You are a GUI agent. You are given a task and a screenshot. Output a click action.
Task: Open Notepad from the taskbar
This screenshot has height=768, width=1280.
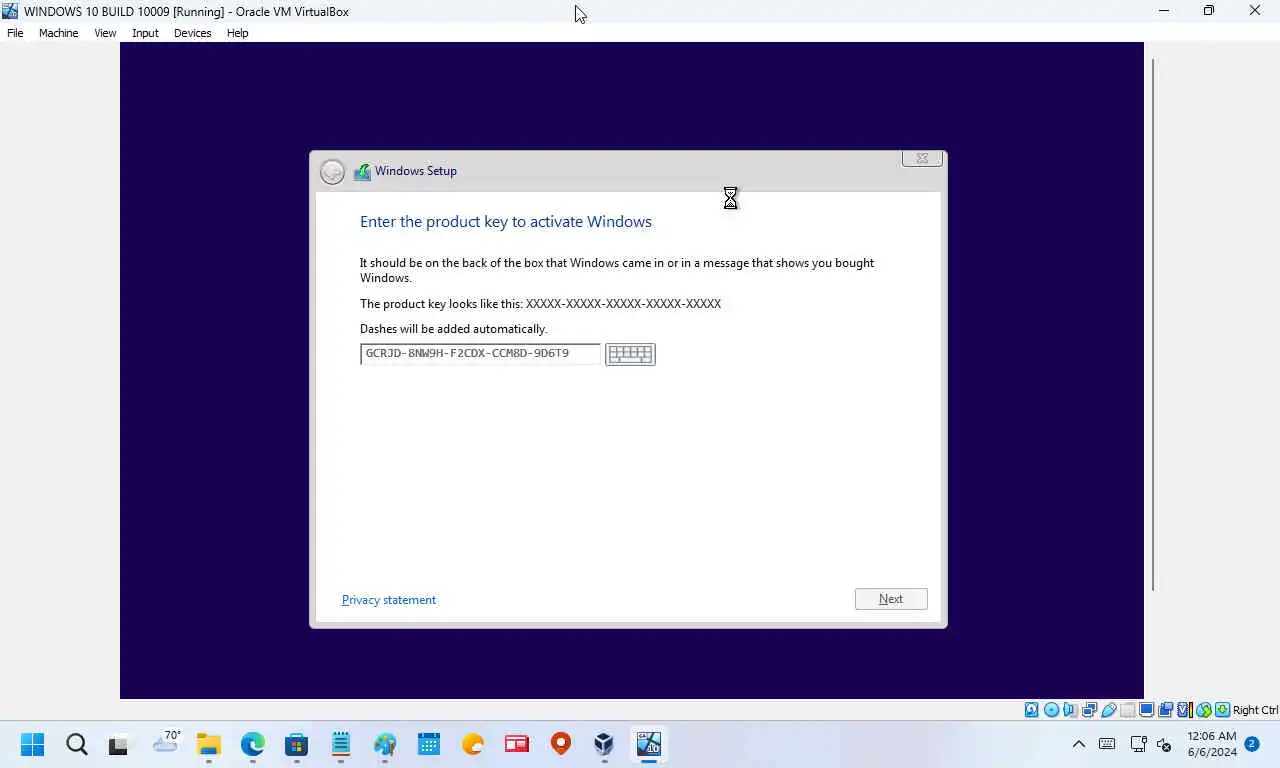341,744
